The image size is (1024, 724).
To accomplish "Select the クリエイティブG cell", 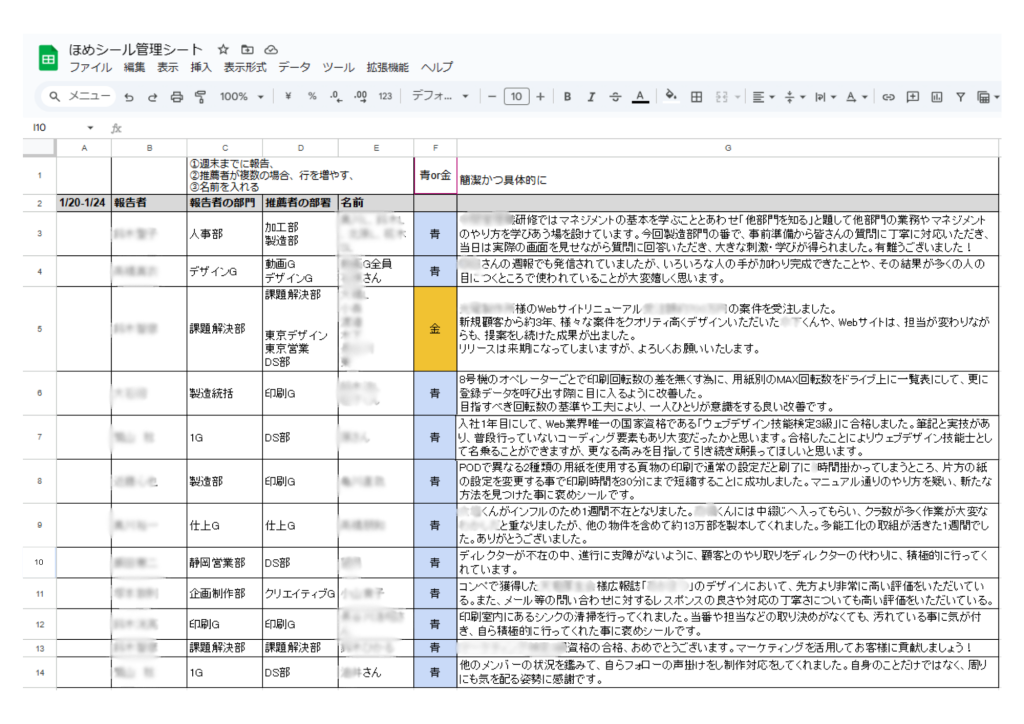I will [300, 593].
